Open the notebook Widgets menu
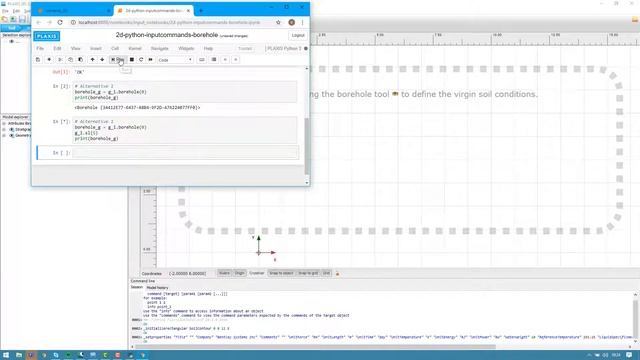This screenshot has height=360, width=640. point(186,49)
